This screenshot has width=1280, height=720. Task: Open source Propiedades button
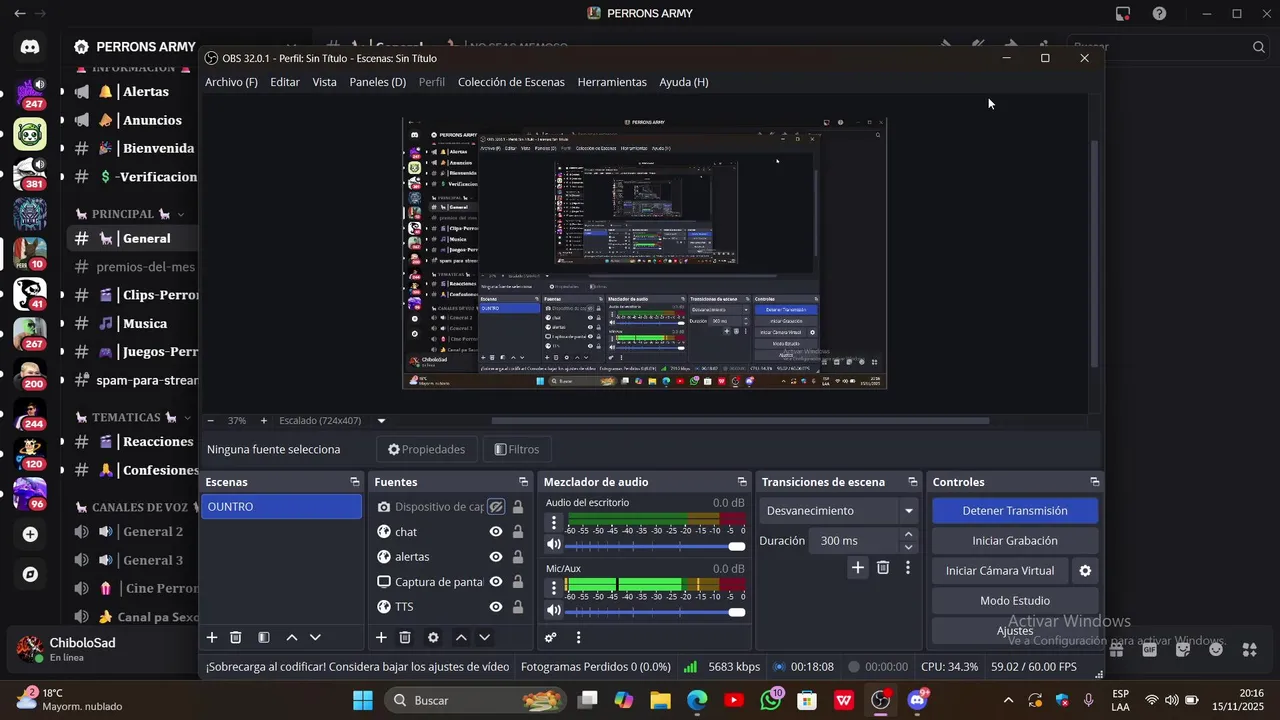[x=427, y=450]
